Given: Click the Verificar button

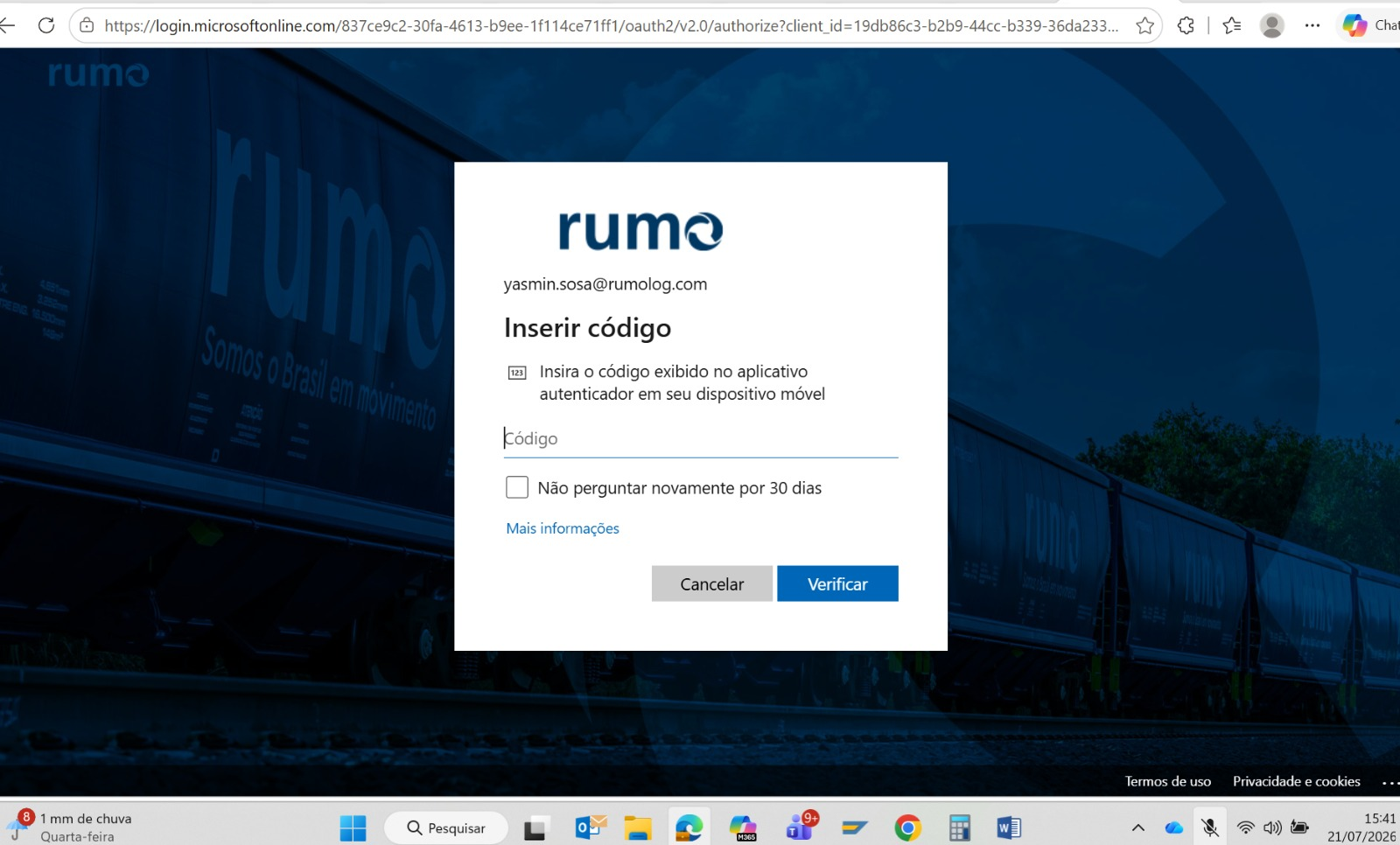Looking at the screenshot, I should click(837, 583).
